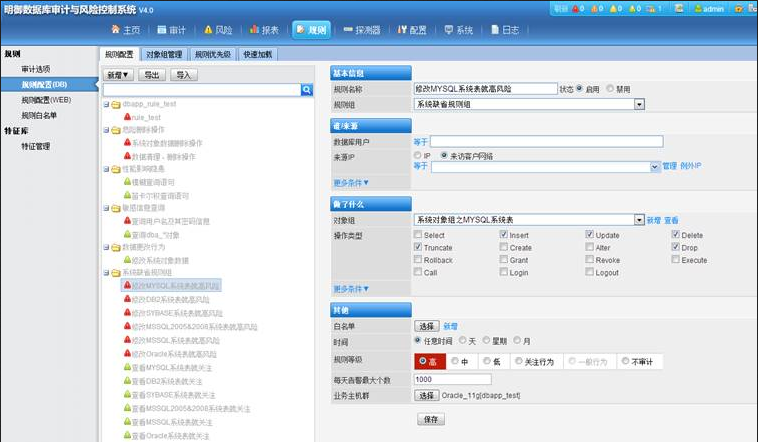Click red warning icon of 修改SYBASE系统表就高风险

pos(127,313)
